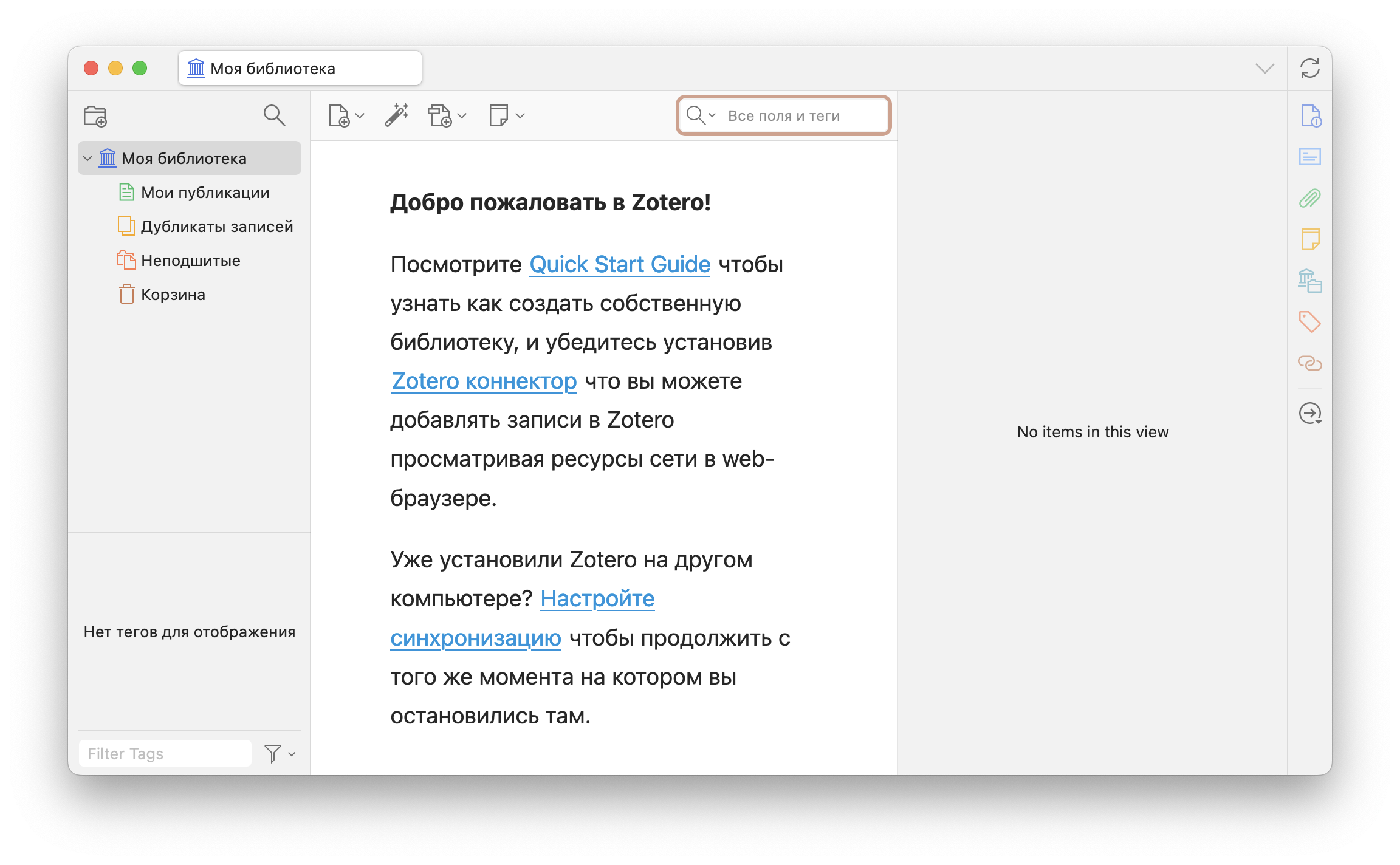
Task: Open the Tags pane icon in sidebar
Action: (1310, 321)
